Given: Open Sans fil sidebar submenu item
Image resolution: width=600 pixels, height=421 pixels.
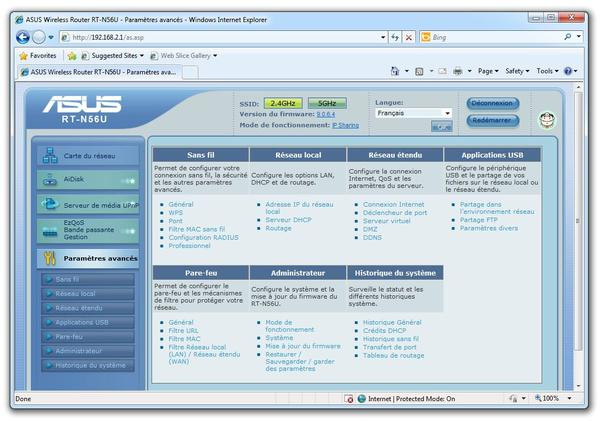Looking at the screenshot, I should (88, 279).
